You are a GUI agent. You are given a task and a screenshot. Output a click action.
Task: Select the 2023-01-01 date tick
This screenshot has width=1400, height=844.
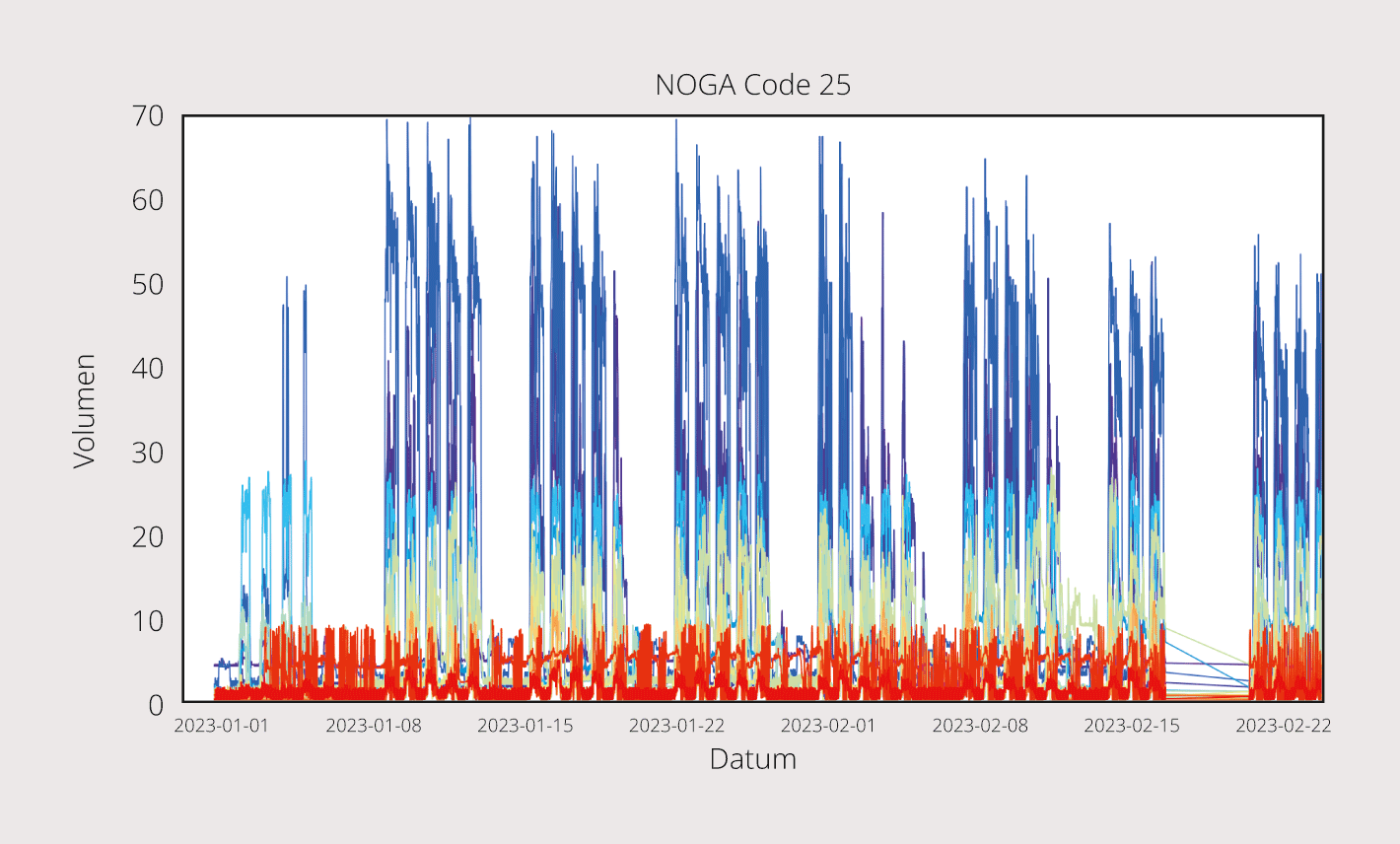[221, 726]
